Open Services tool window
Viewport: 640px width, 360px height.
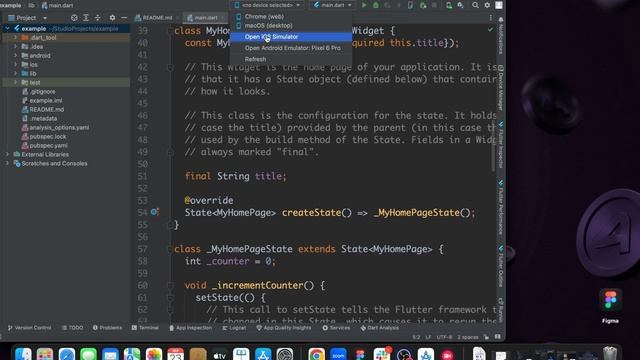click(x=336, y=327)
